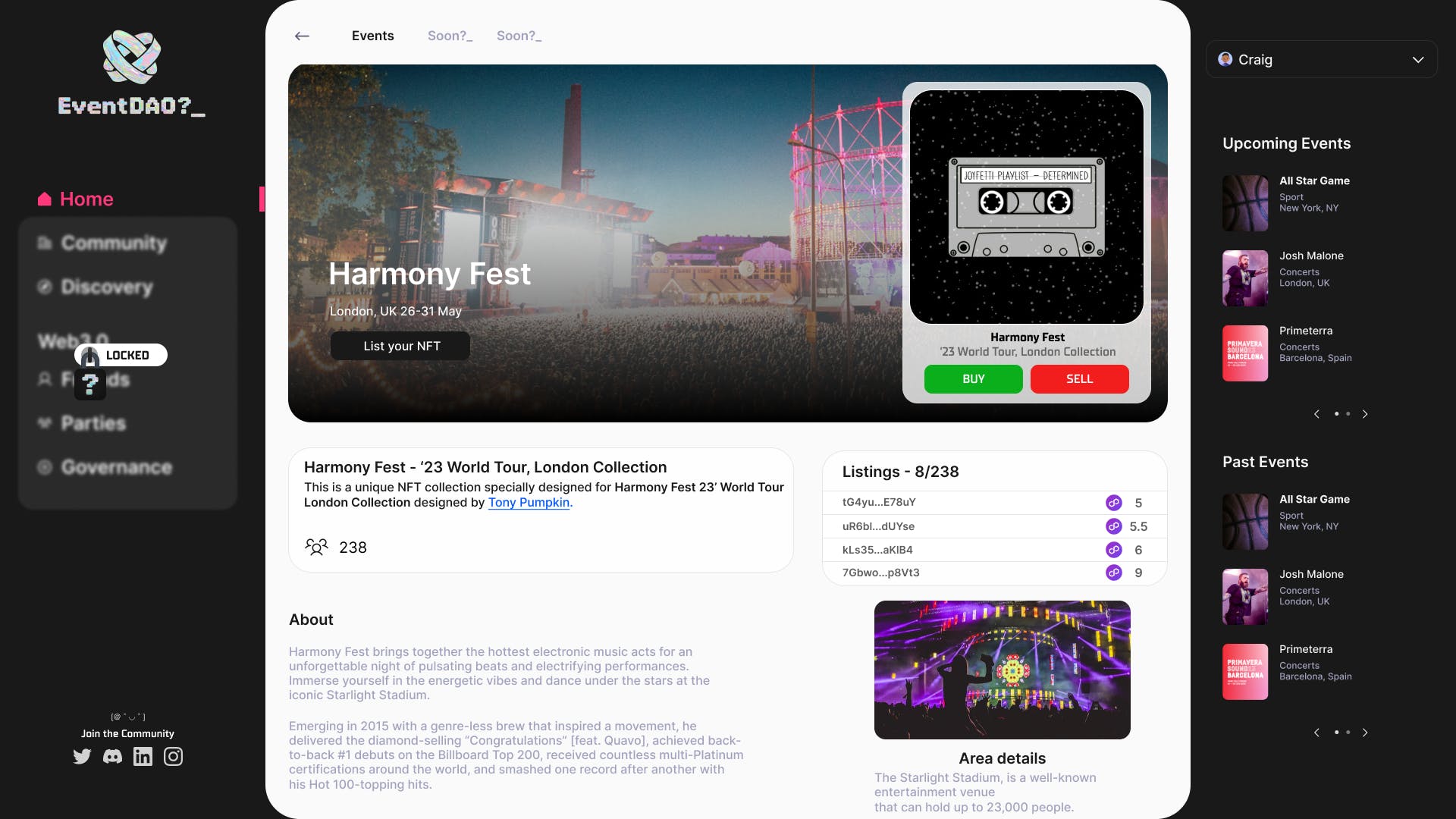Expand the Upcoming Events next arrow
The width and height of the screenshot is (1456, 819).
pos(1365,413)
